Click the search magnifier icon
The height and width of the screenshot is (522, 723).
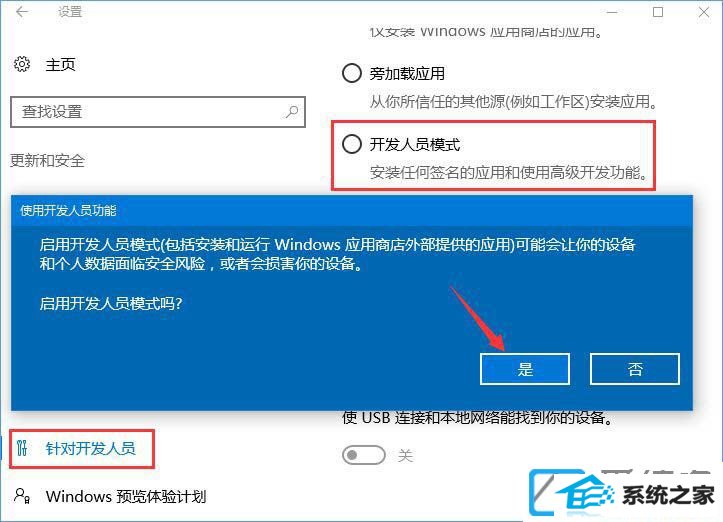[x=291, y=112]
